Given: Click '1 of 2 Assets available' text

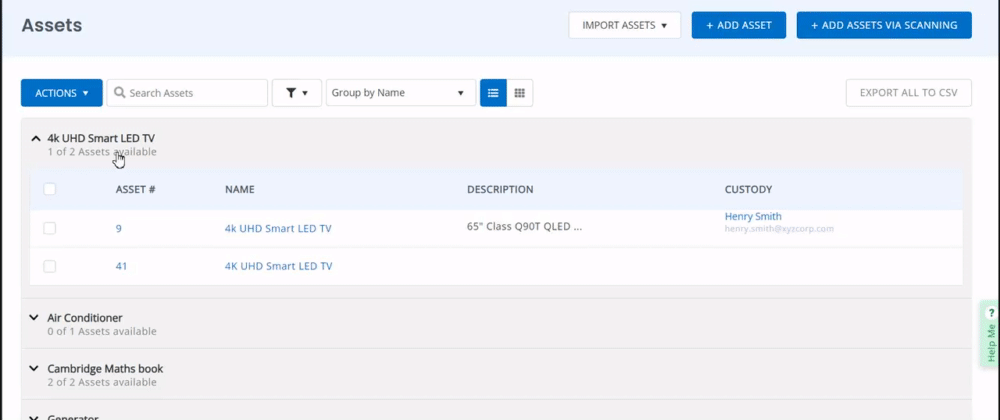Looking at the screenshot, I should pyautogui.click(x=102, y=152).
